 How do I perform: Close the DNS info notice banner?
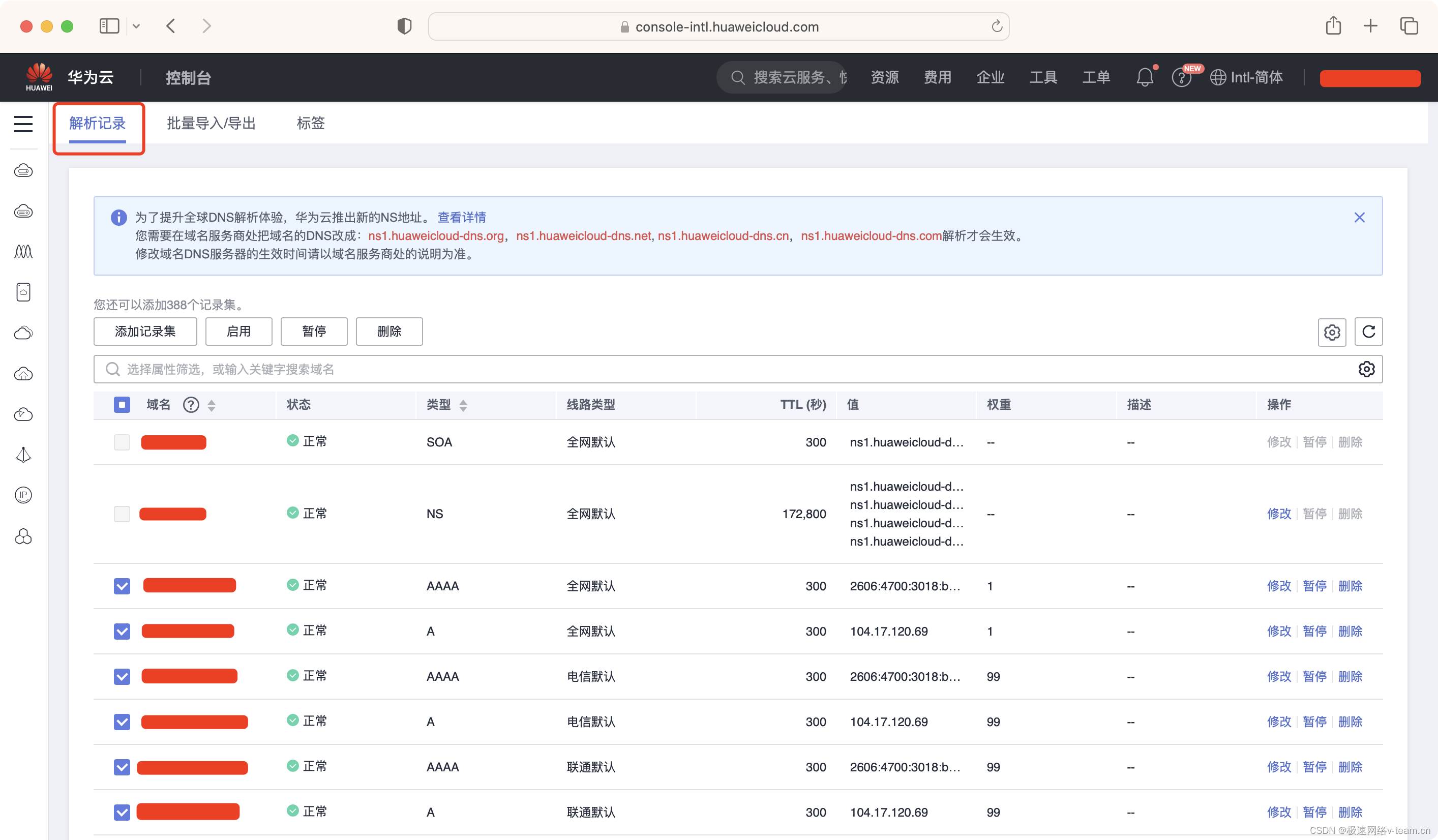pos(1359,218)
